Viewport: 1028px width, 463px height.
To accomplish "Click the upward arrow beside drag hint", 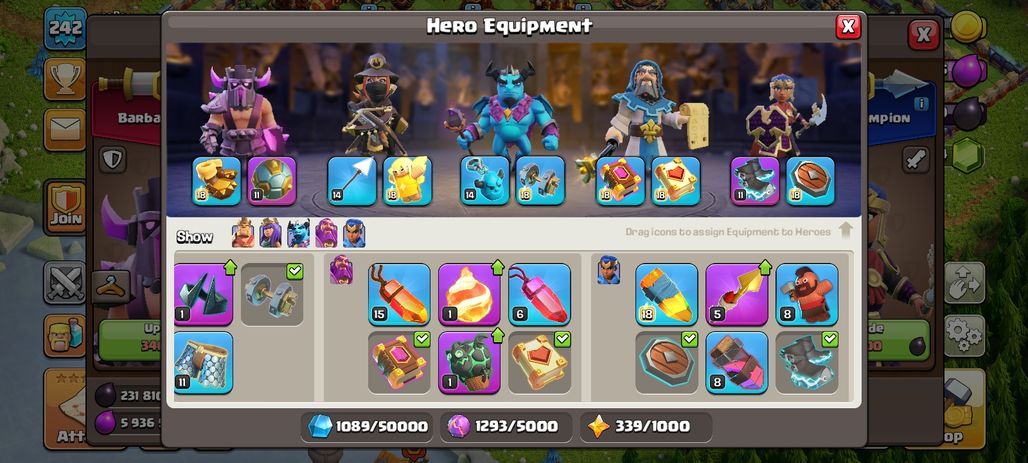I will tap(845, 231).
